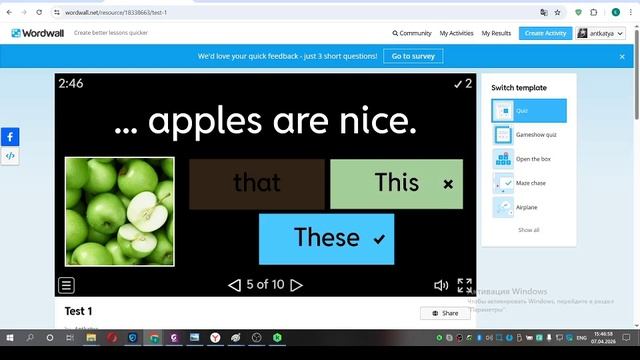The height and width of the screenshot is (360, 640).
Task: Dismiss the feedback survey banner
Action: (622, 57)
